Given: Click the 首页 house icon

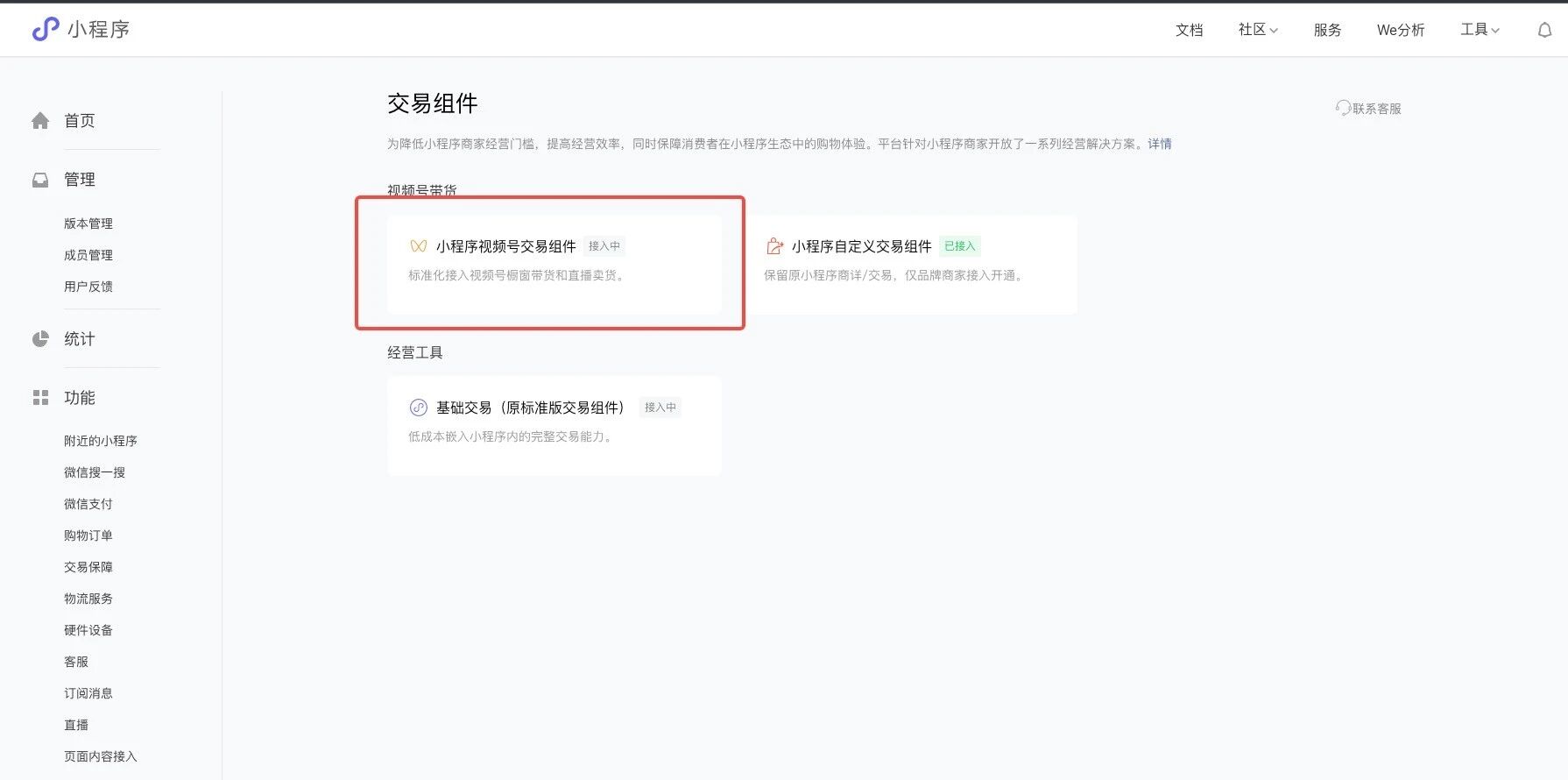Looking at the screenshot, I should click(40, 121).
